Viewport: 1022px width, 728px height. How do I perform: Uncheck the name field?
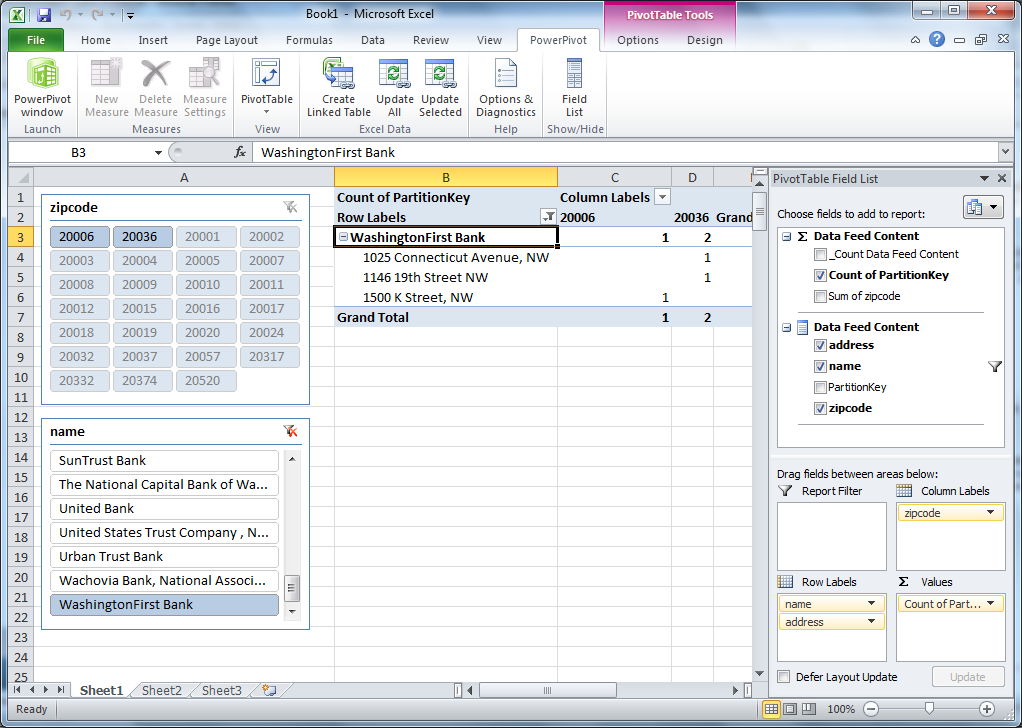click(x=821, y=366)
